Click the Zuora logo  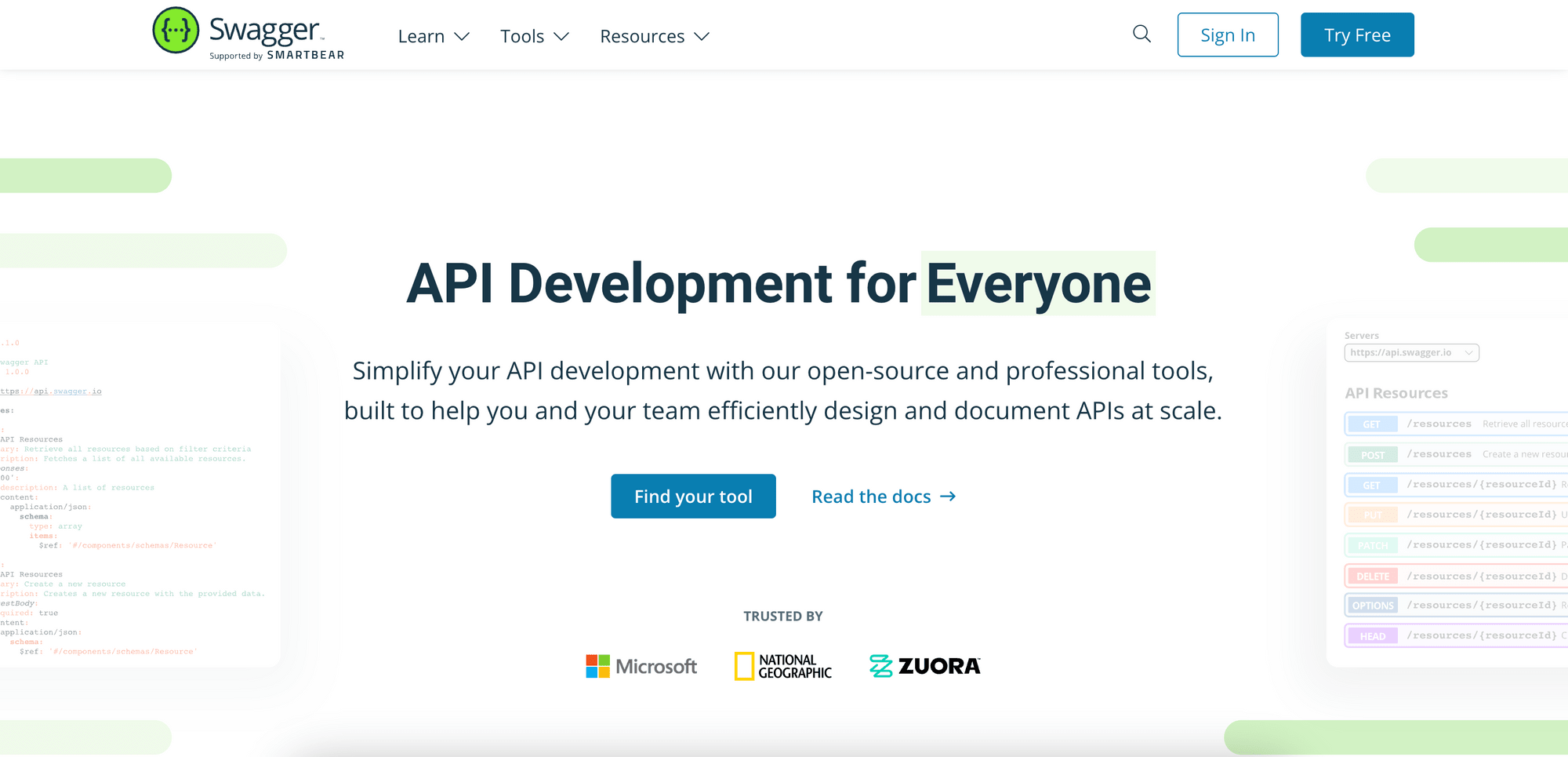coord(924,666)
